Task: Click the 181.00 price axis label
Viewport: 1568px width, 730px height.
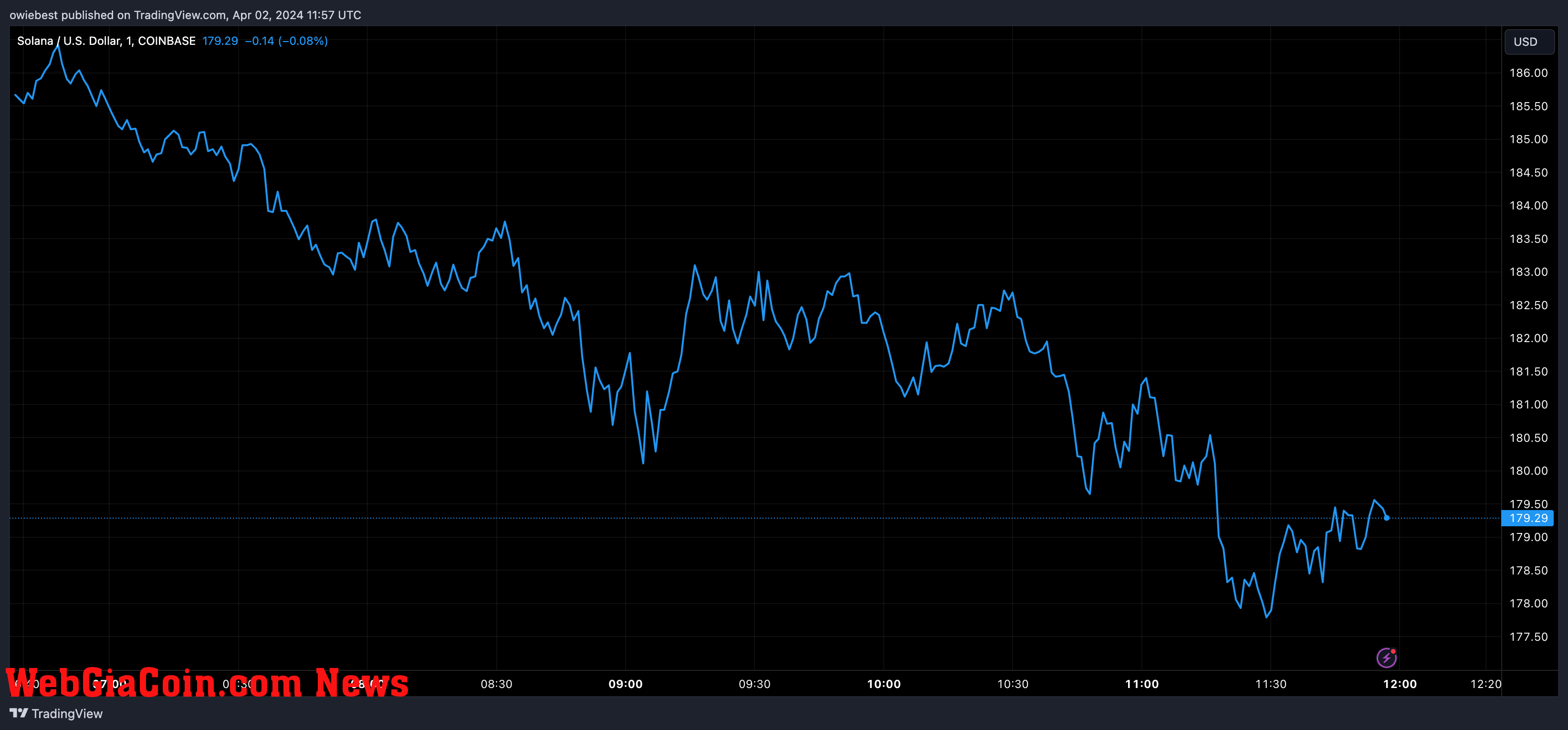Action: pos(1528,405)
